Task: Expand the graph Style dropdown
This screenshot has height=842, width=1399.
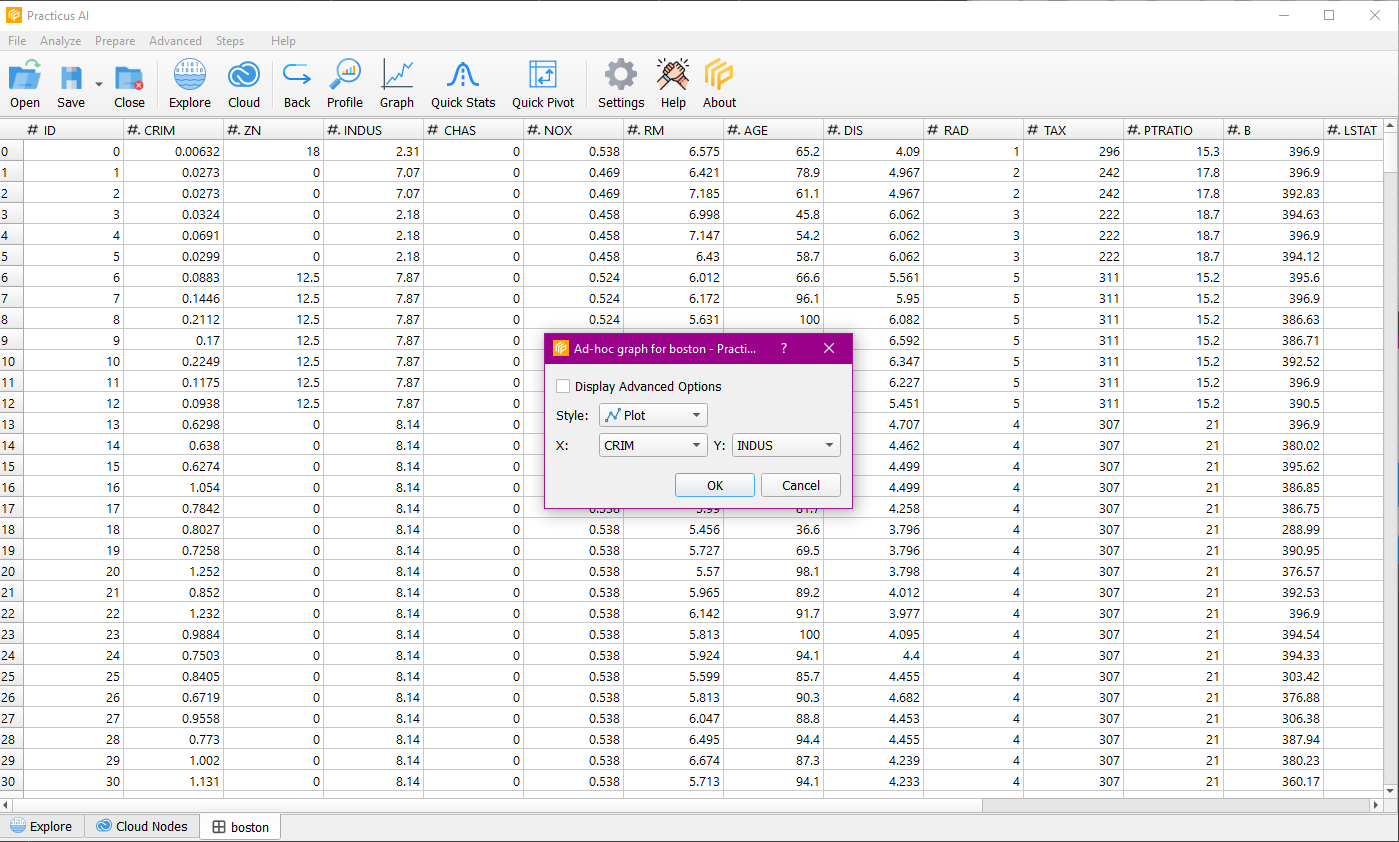Action: tap(653, 416)
